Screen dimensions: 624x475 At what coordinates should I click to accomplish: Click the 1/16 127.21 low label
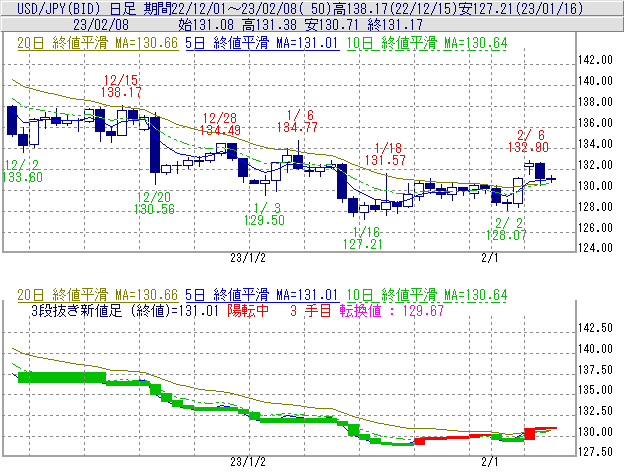point(363,238)
